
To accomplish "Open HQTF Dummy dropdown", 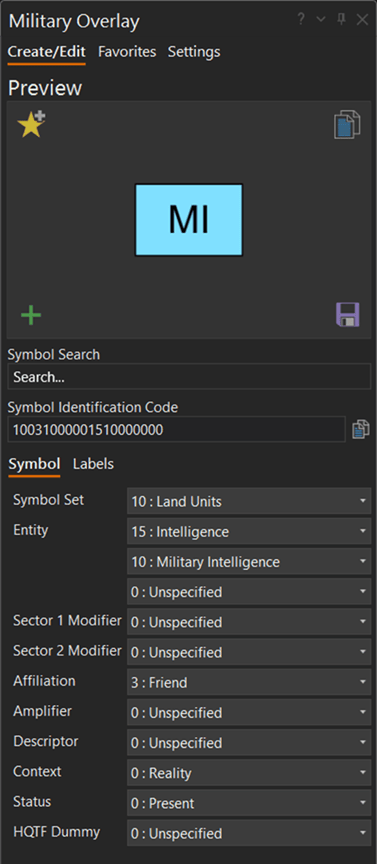I will (x=249, y=833).
